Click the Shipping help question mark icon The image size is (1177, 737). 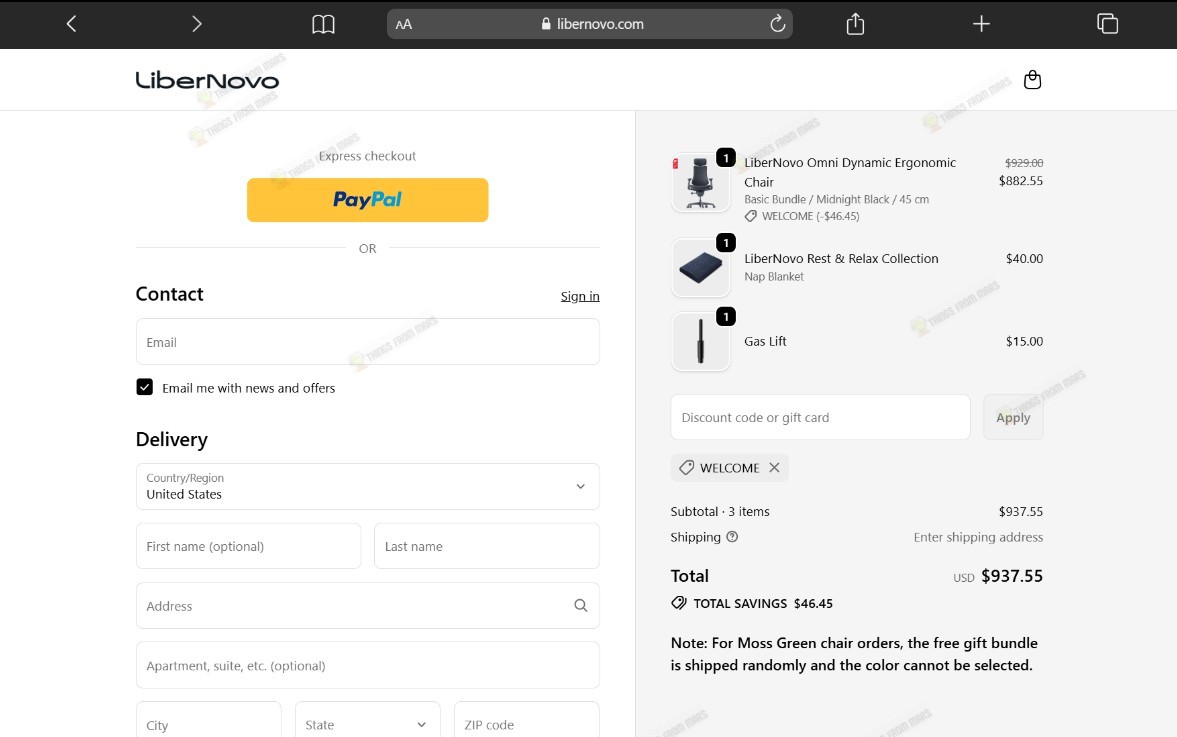click(732, 537)
